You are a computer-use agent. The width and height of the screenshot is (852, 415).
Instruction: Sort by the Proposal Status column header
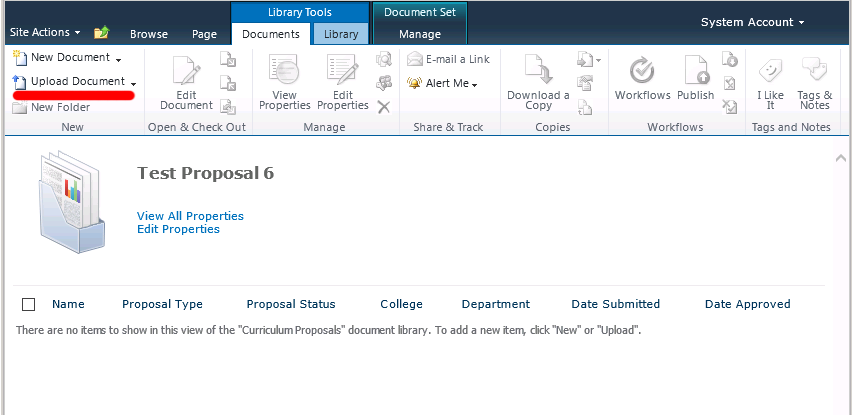pyautogui.click(x=291, y=304)
